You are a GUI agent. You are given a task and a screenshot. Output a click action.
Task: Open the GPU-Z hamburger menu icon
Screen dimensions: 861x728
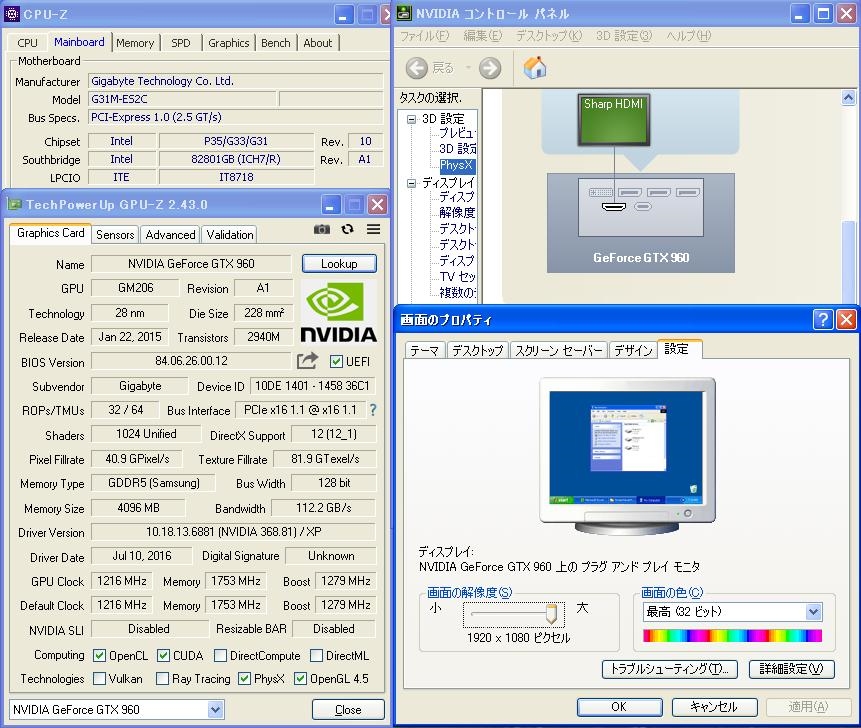373,230
